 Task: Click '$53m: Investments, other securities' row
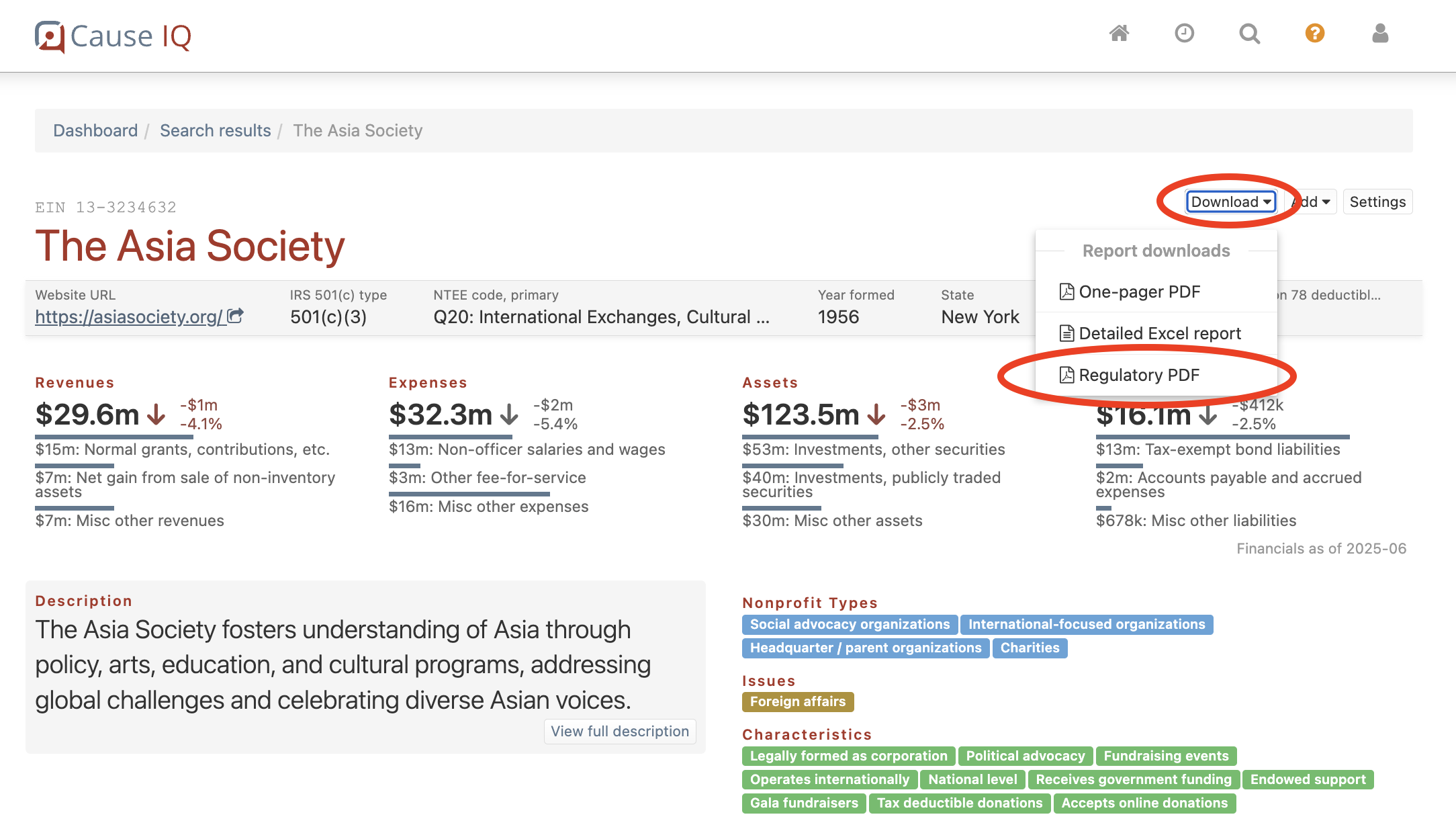tap(874, 449)
